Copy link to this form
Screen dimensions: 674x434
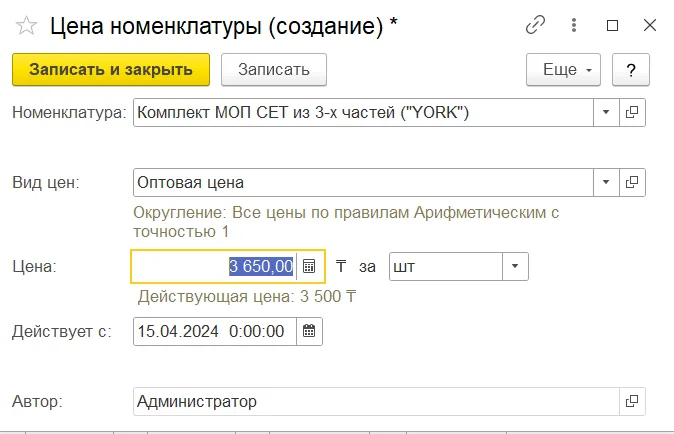point(535,25)
